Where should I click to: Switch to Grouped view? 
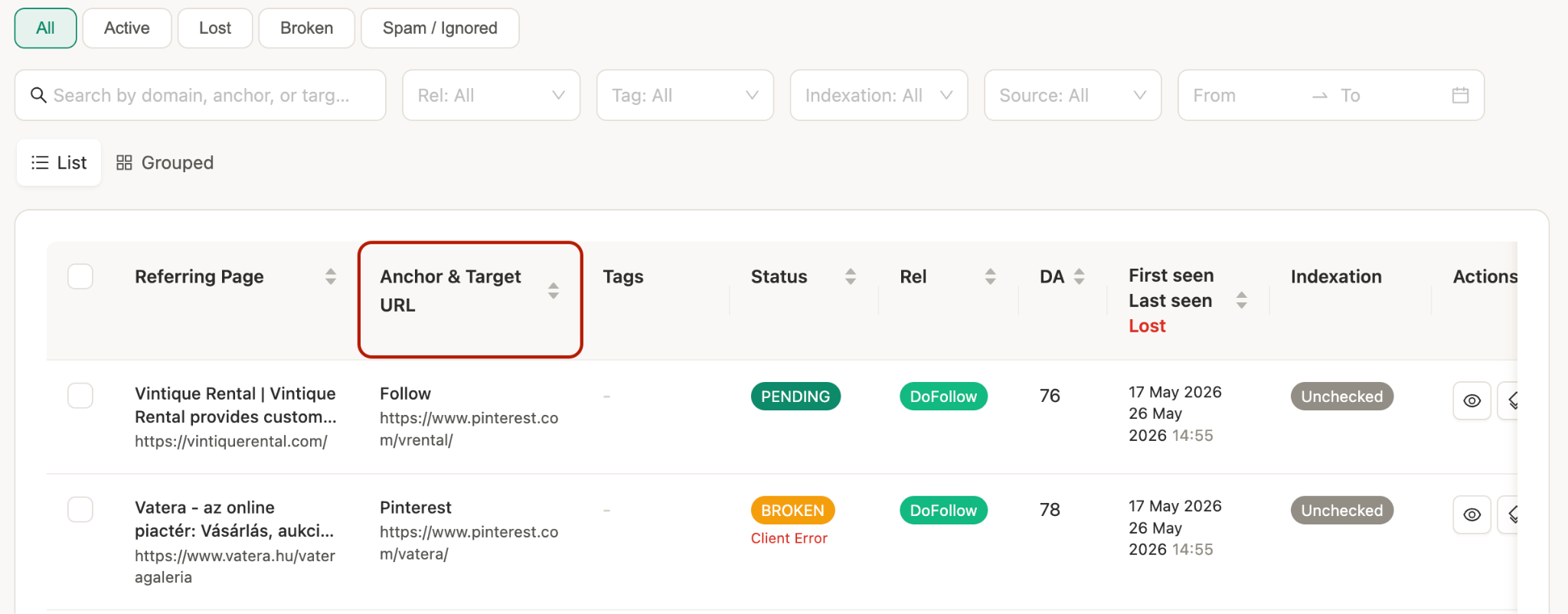[x=165, y=162]
